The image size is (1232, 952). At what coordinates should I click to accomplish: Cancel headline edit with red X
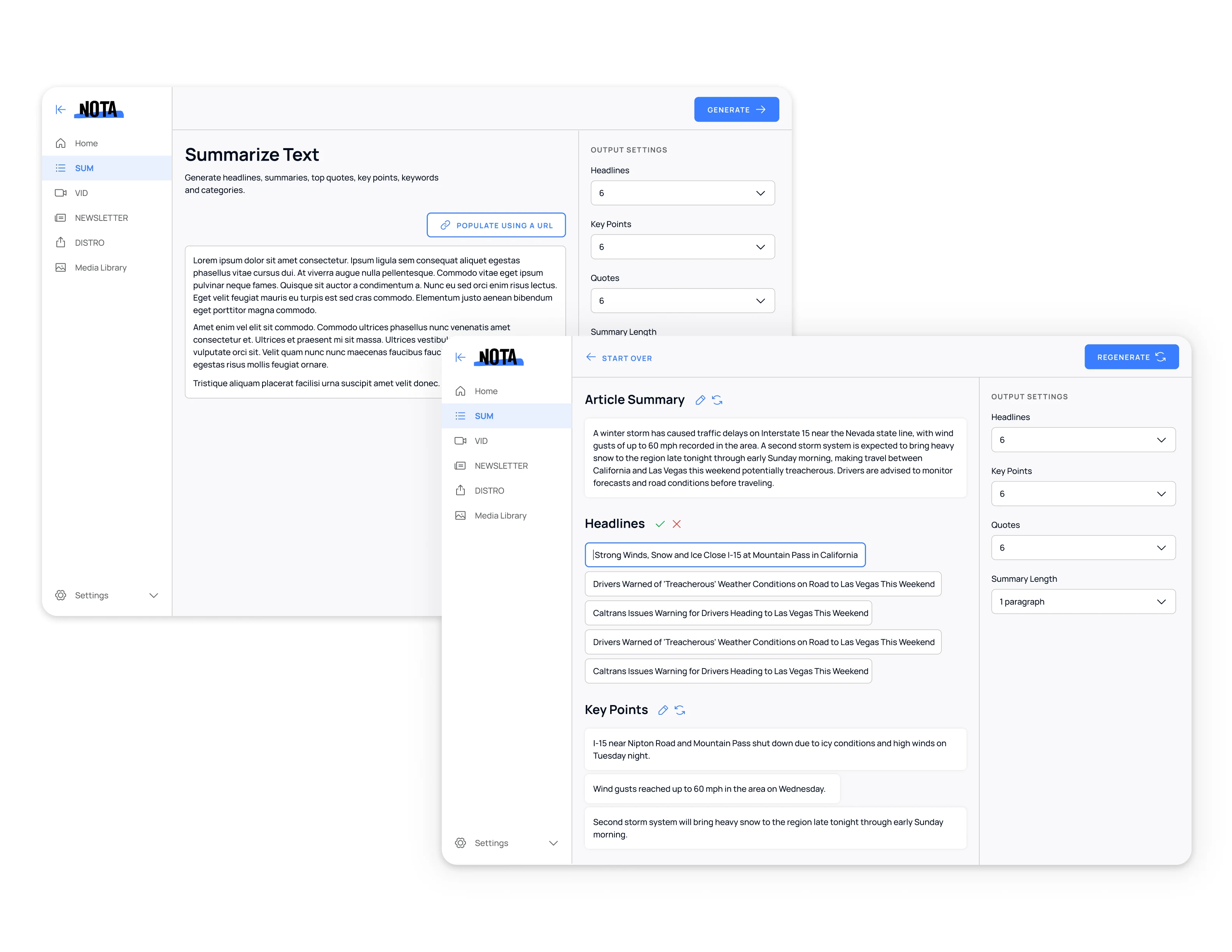pyautogui.click(x=676, y=524)
